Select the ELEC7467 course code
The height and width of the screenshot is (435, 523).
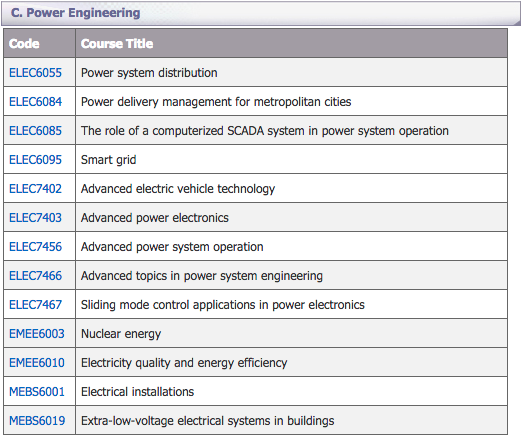click(x=35, y=305)
